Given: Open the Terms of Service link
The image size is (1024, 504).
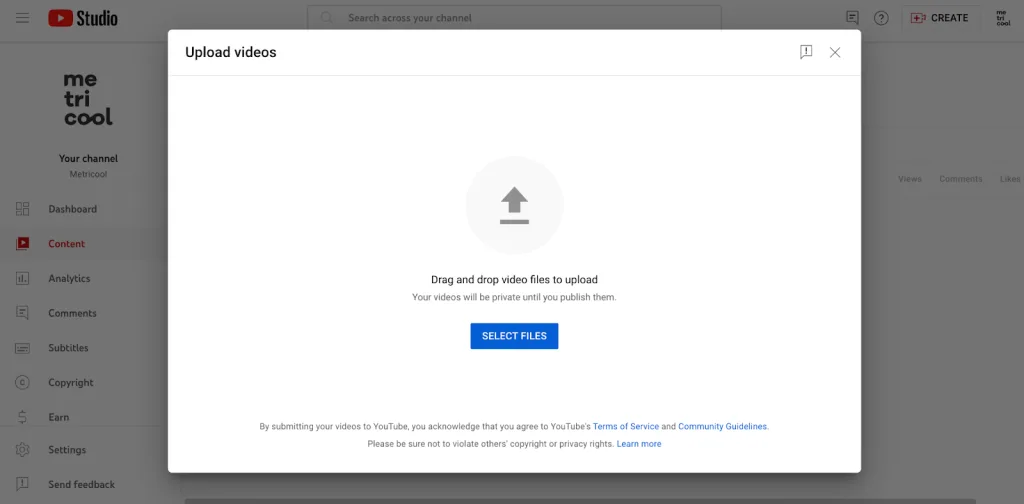Looking at the screenshot, I should 625,426.
